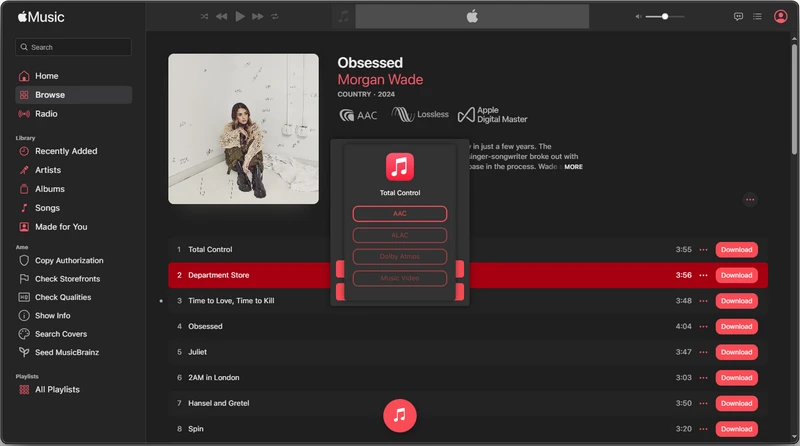Open more options for Obsessed track
Screen dimensions: 800x446
pyautogui.click(x=704, y=326)
